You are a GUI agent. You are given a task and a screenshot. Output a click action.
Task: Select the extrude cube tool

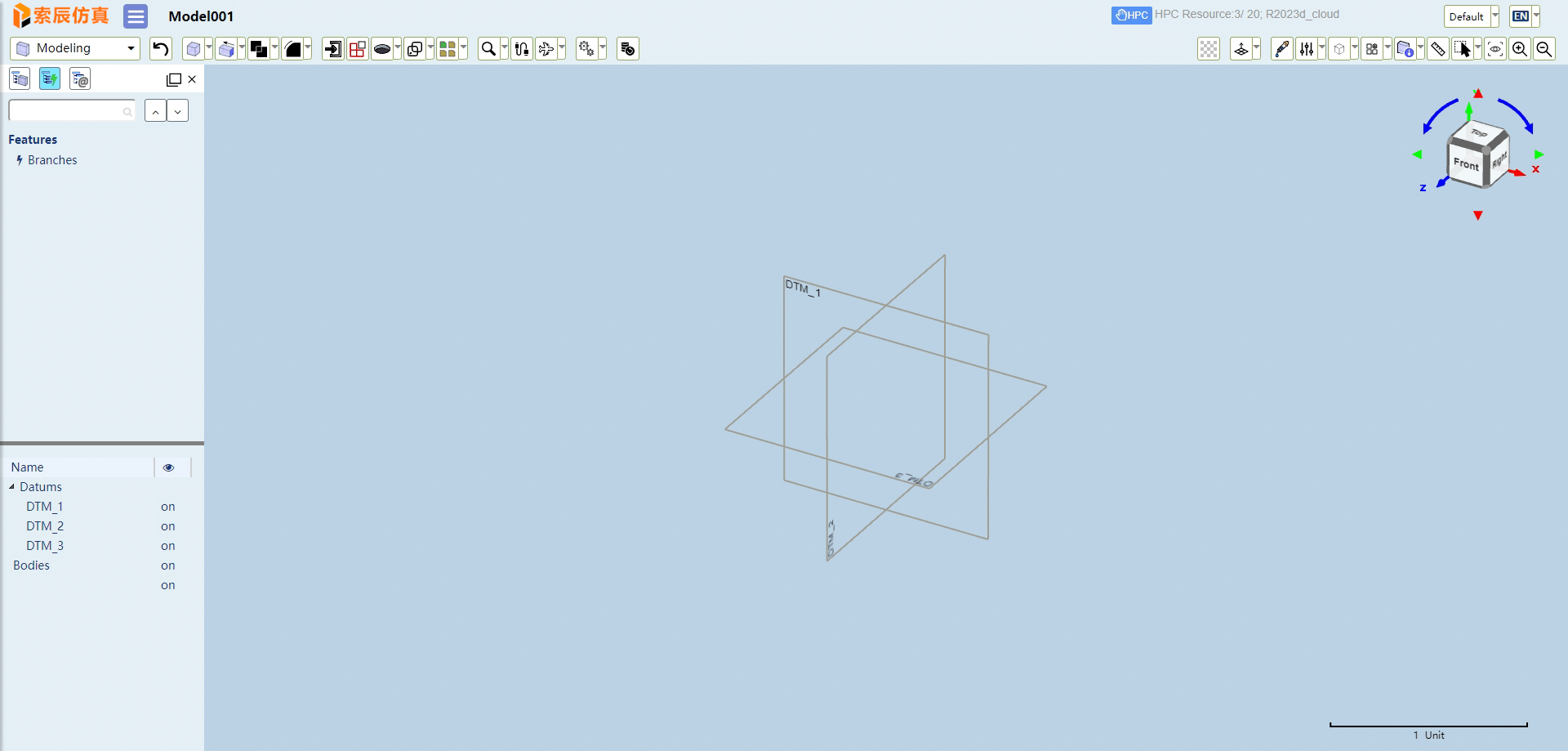click(x=226, y=49)
